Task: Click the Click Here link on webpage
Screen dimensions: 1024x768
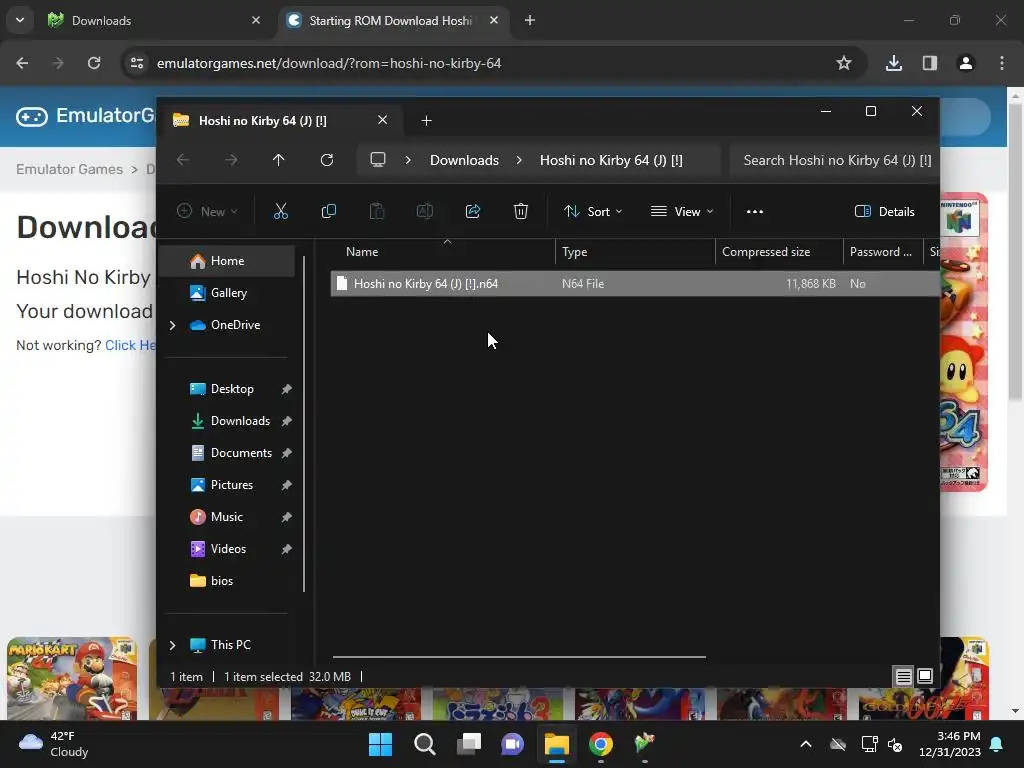Action: pyautogui.click(x=131, y=345)
